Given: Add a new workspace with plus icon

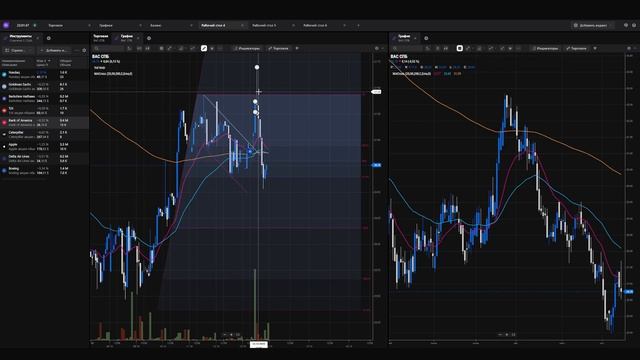Looking at the screenshot, I should point(358,25).
